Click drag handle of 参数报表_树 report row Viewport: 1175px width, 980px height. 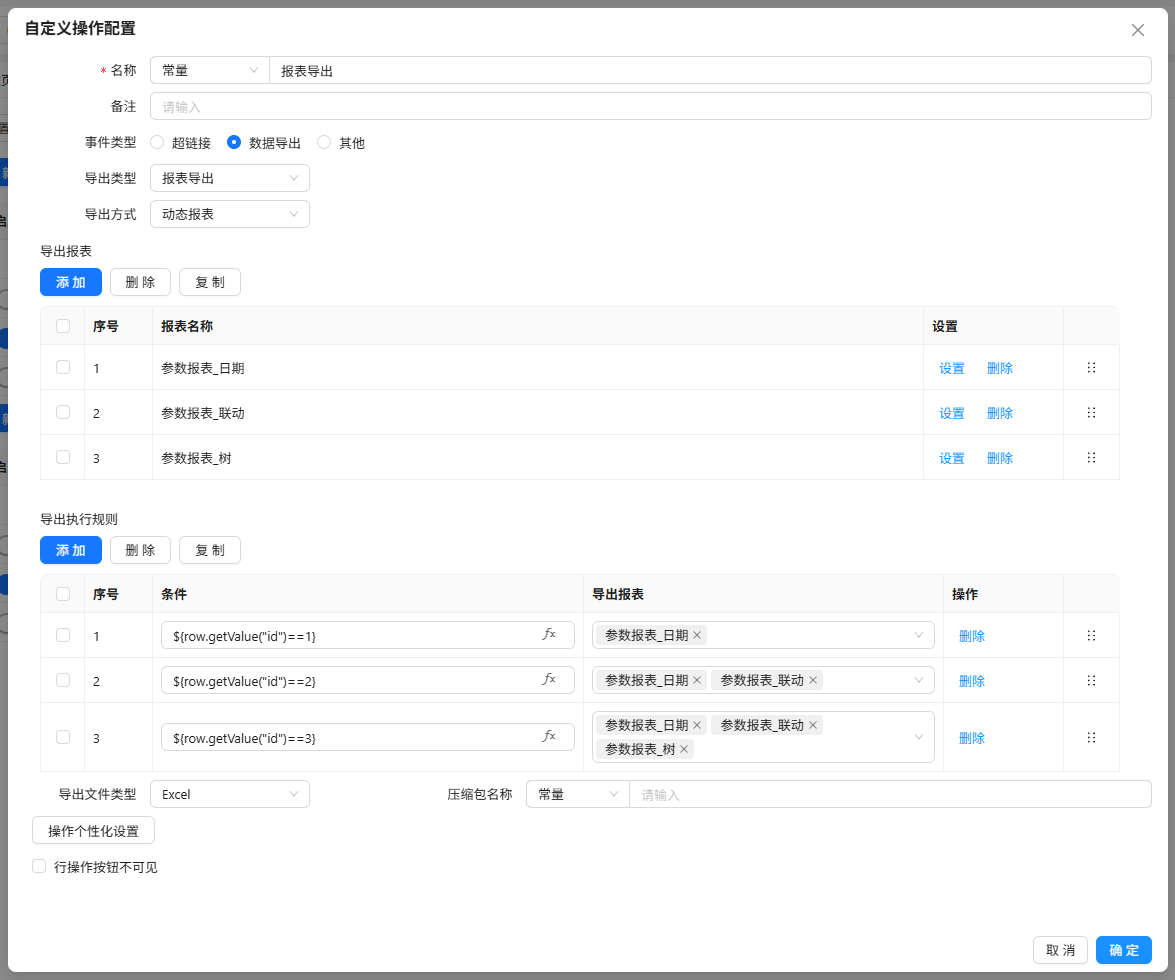coord(1091,457)
